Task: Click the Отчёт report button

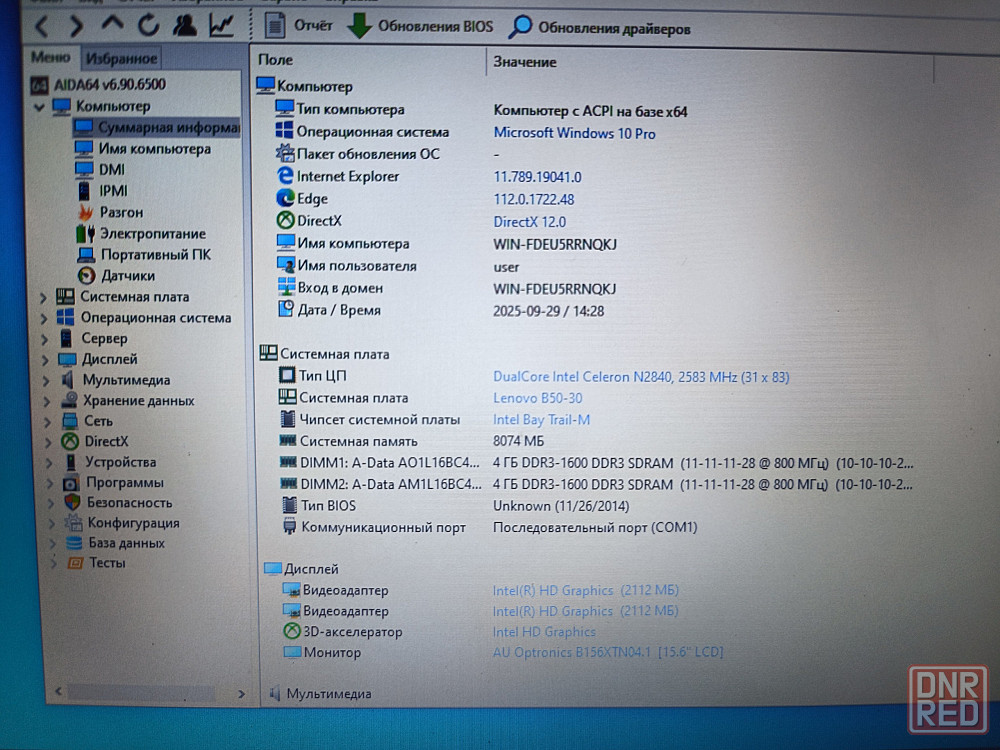Action: click(x=301, y=26)
